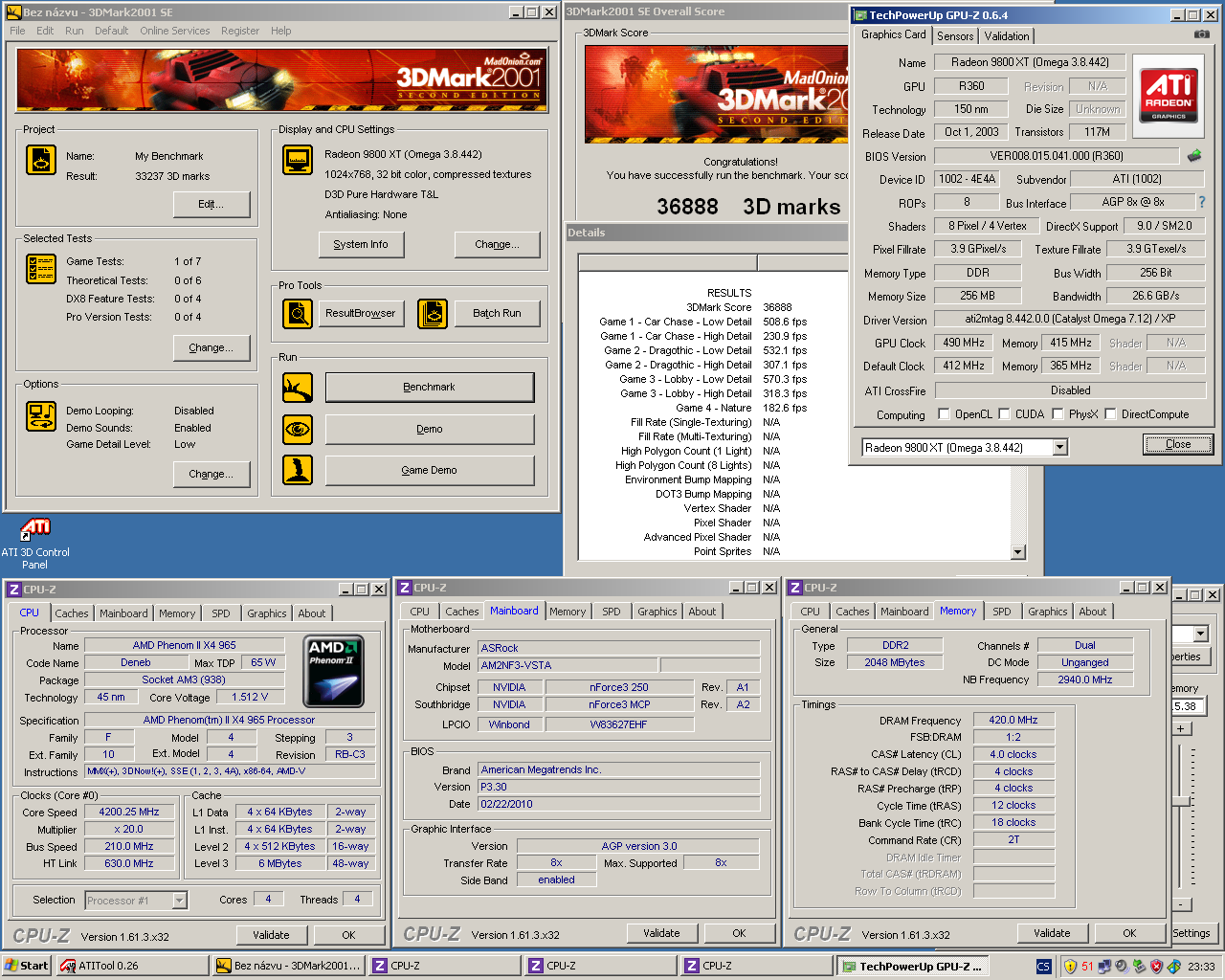Open the Processor #1 selection dropdown in CPU-Z
Screen dimensions: 1225x980
179,900
